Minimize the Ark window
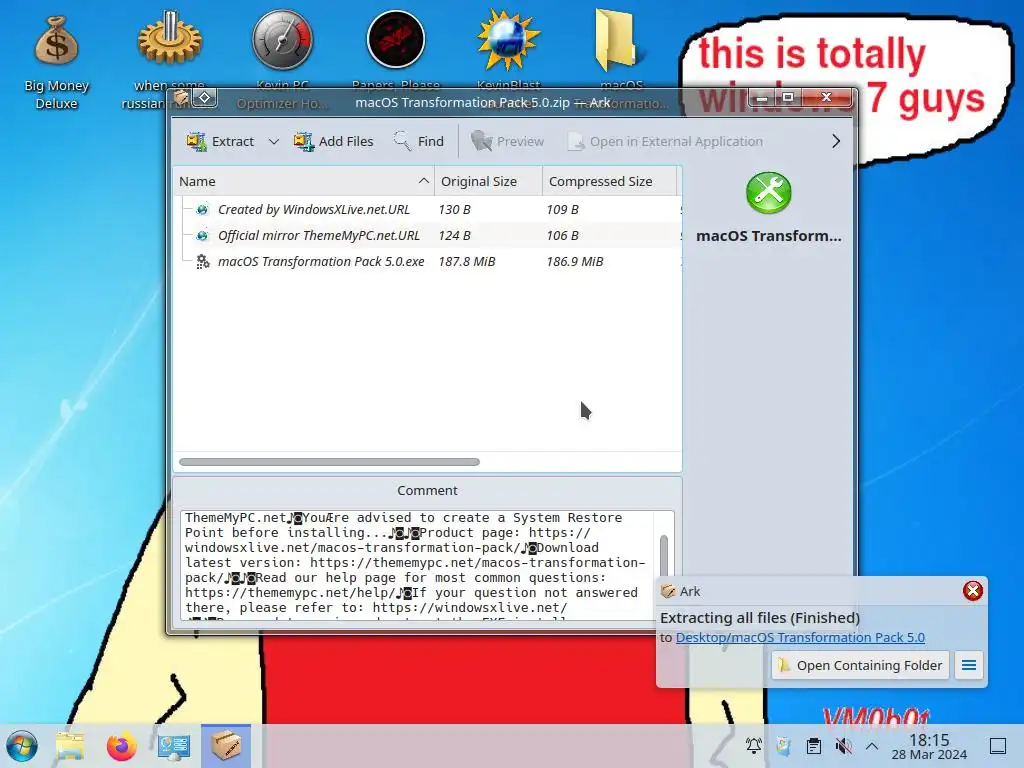 (x=762, y=98)
